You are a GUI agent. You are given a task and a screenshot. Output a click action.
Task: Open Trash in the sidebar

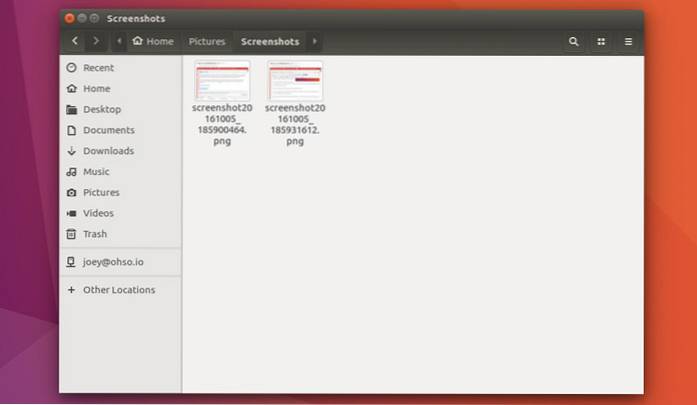coord(95,234)
